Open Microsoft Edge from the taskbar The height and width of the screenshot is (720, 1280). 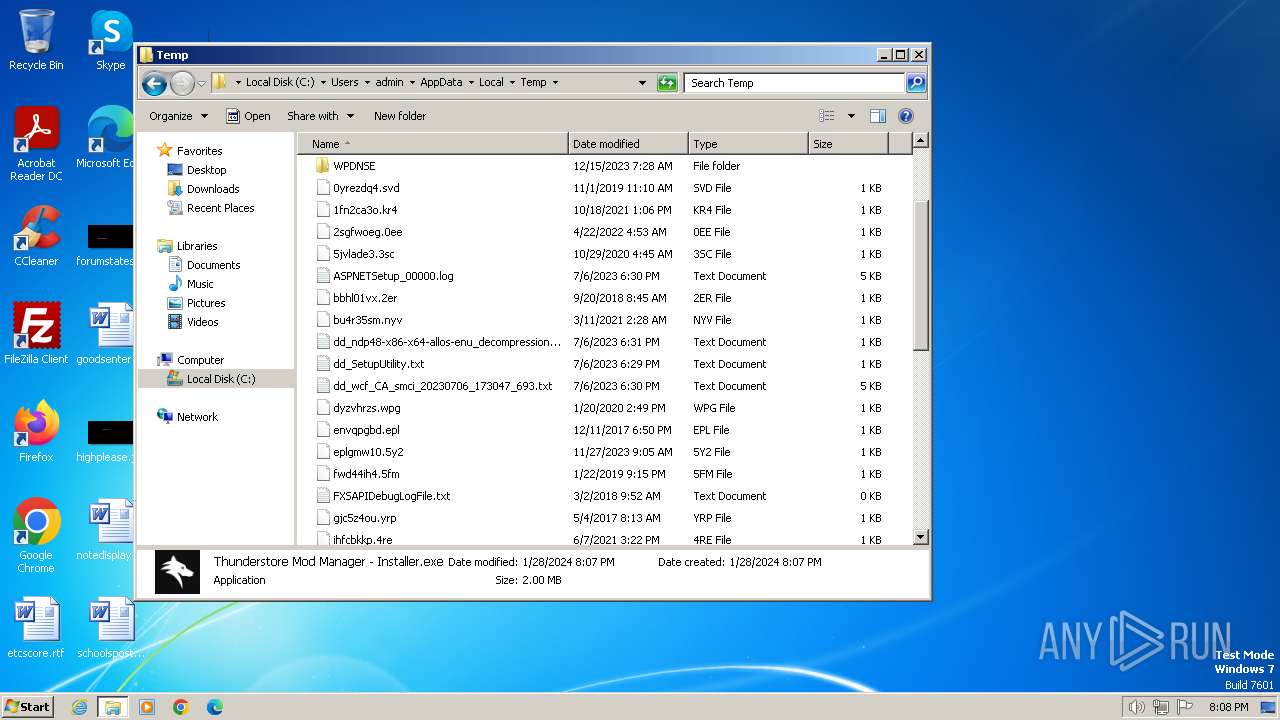point(214,707)
